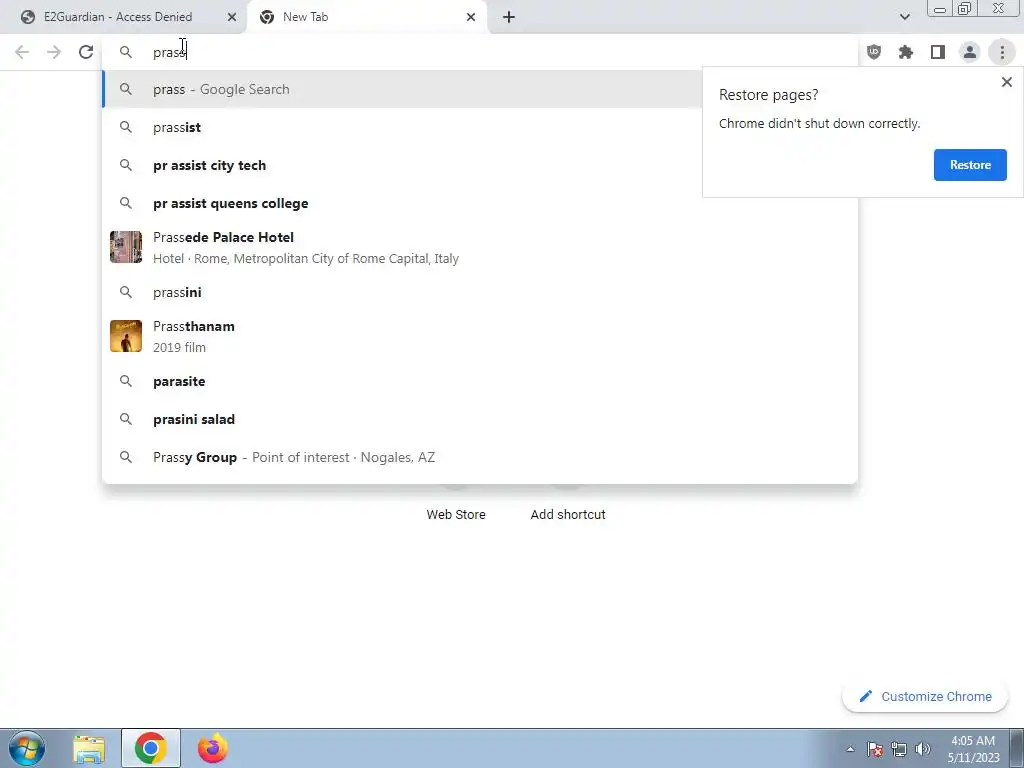
Task: Select 'prass - Google Search' suggestion
Action: click(480, 89)
